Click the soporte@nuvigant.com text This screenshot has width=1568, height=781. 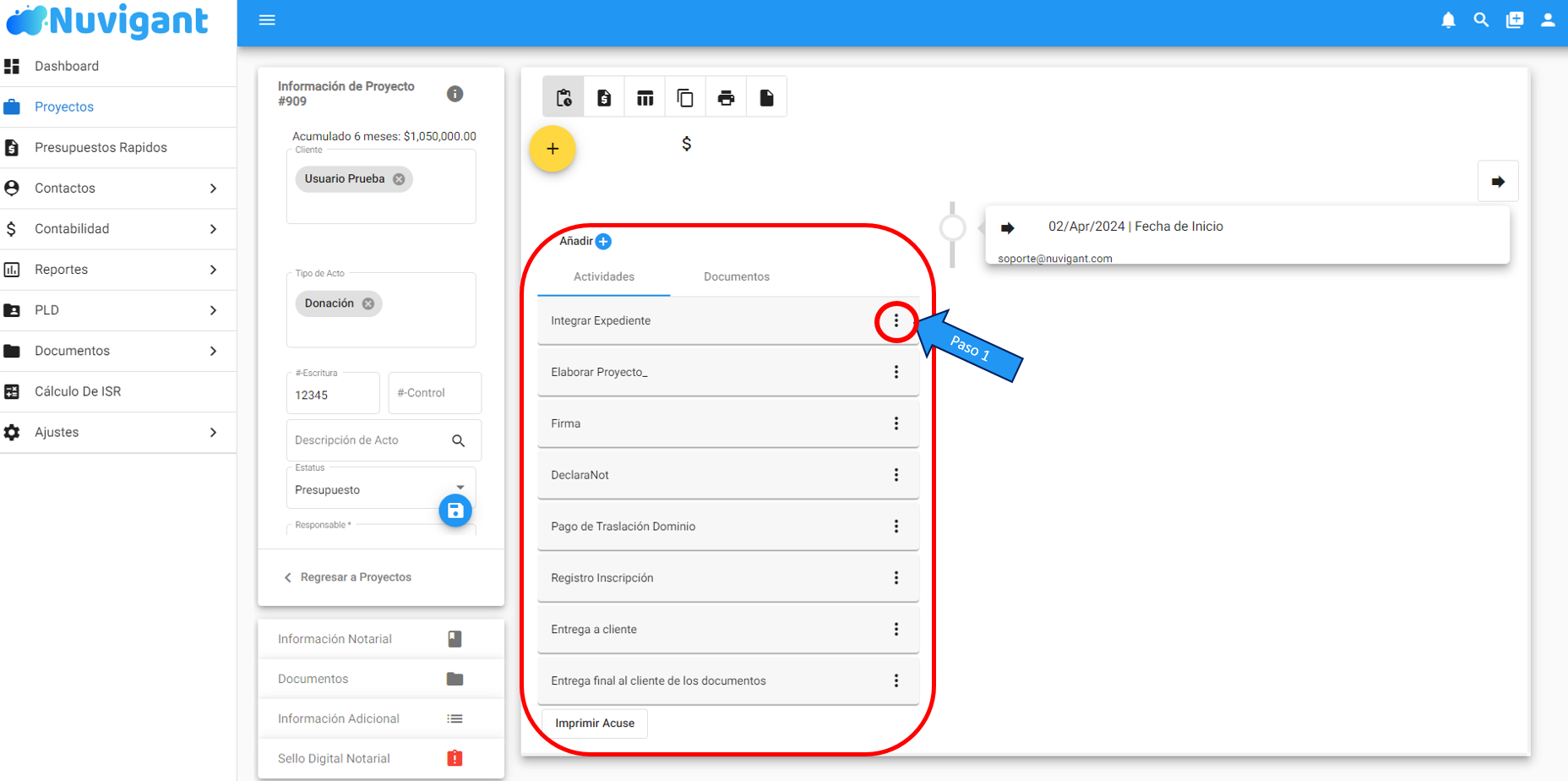[1055, 259]
